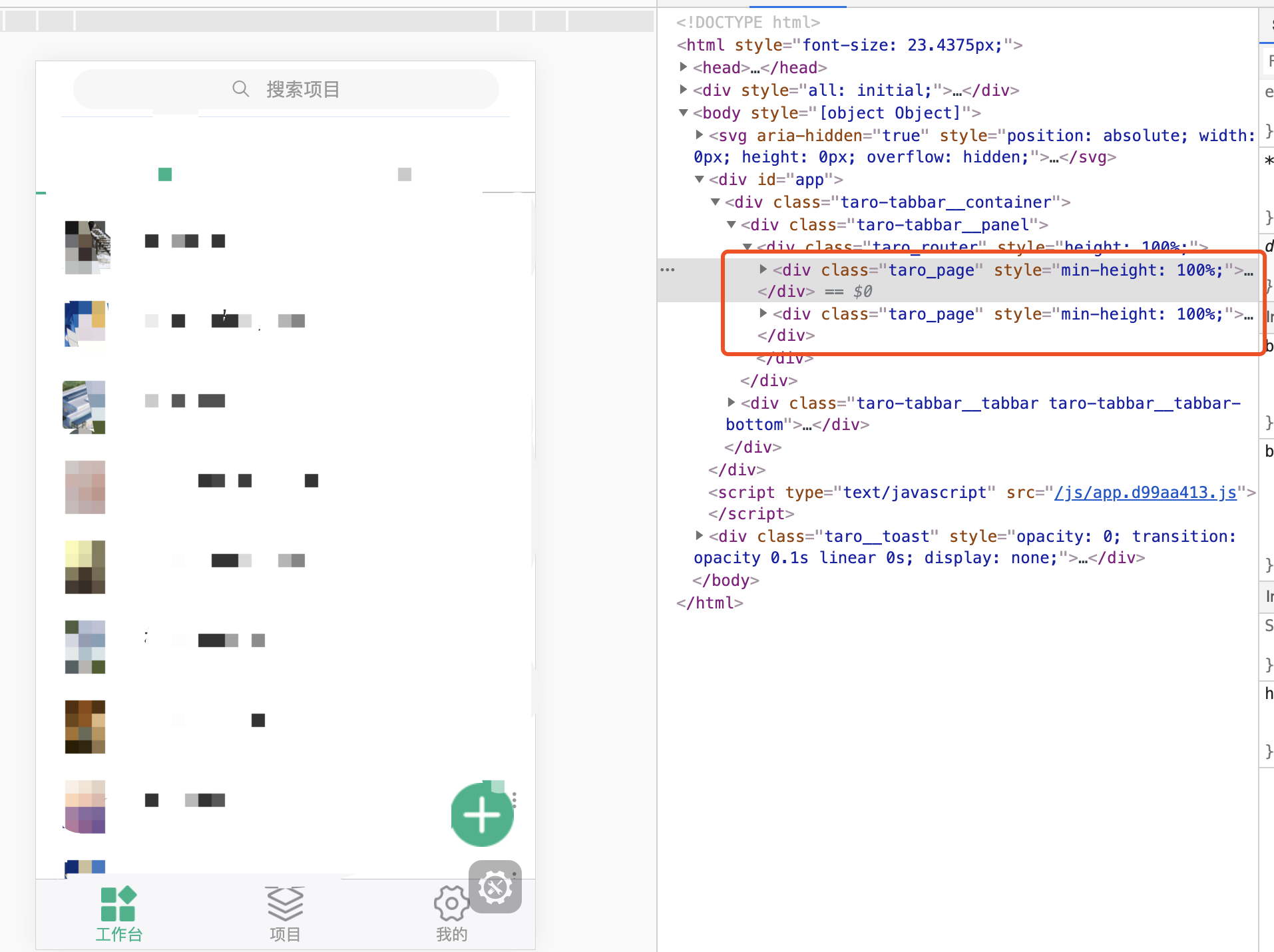Expand the taro-tabbar__tabbar-bottom node
The image size is (1274, 952).
point(731,403)
